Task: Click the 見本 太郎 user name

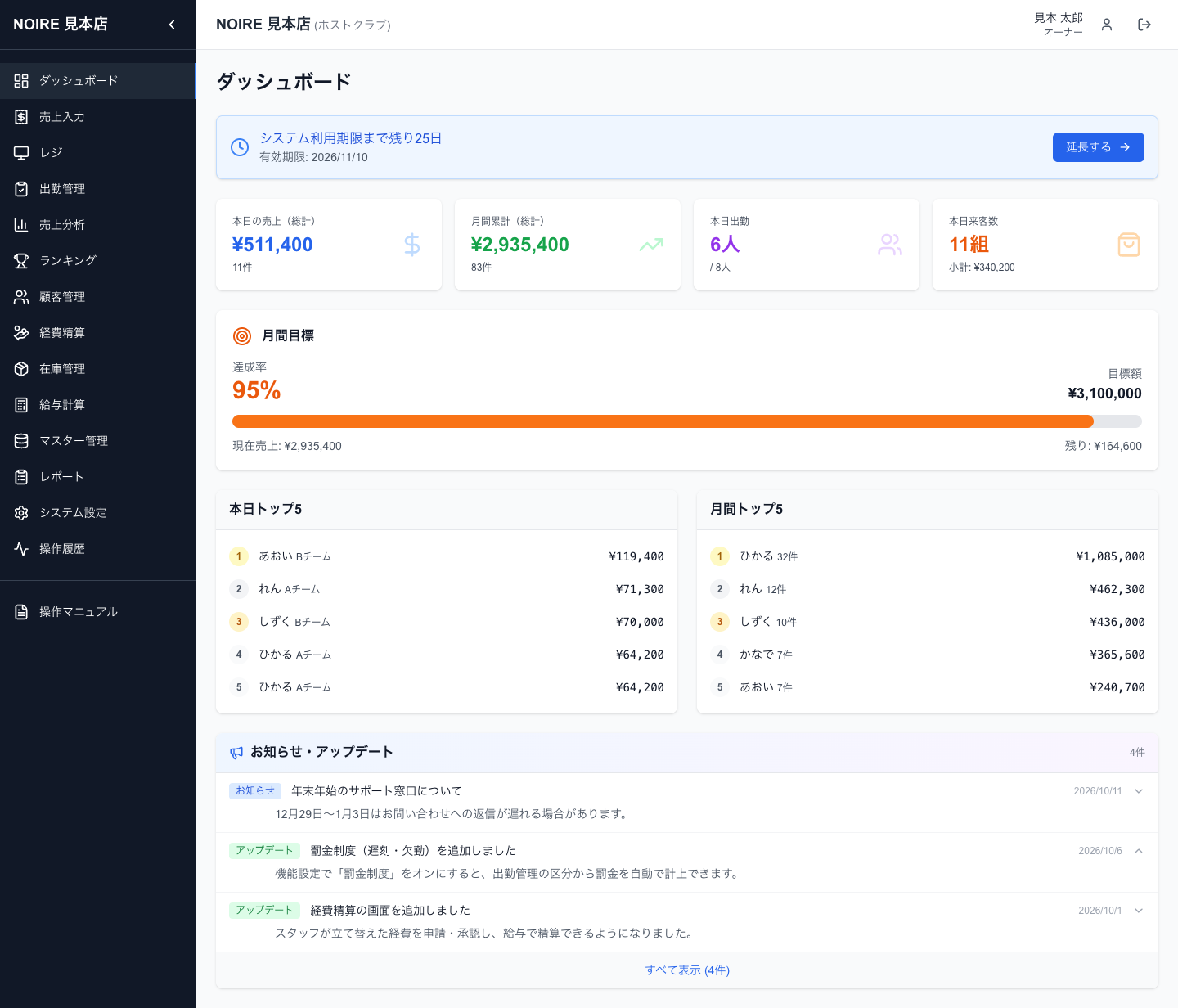Action: [1059, 18]
